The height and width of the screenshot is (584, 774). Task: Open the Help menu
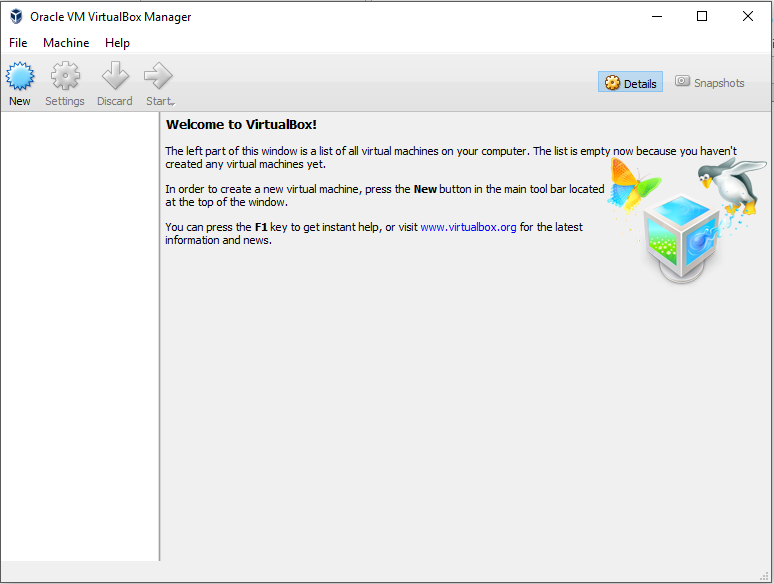click(117, 43)
